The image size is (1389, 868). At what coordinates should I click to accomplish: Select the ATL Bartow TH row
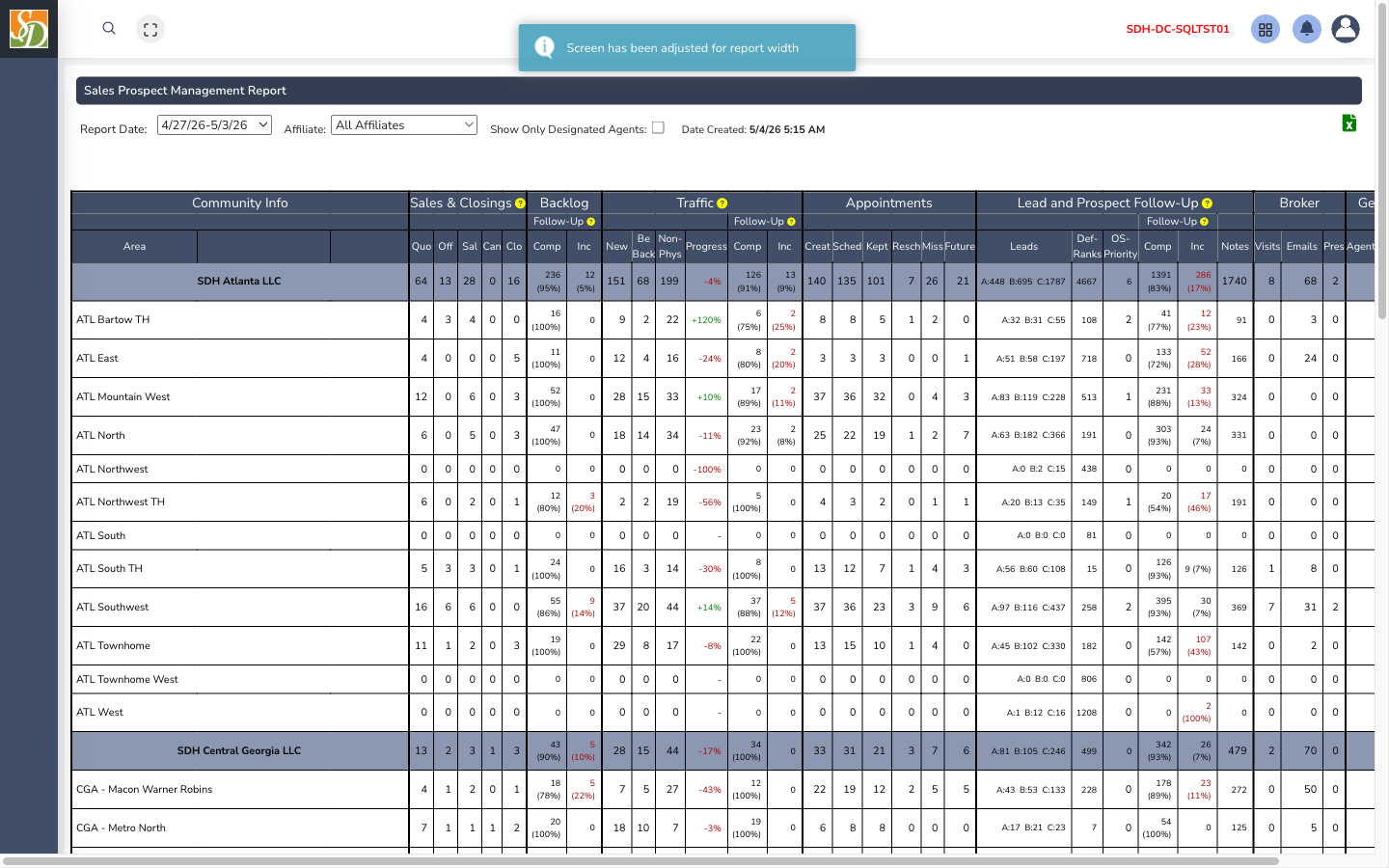(722, 320)
